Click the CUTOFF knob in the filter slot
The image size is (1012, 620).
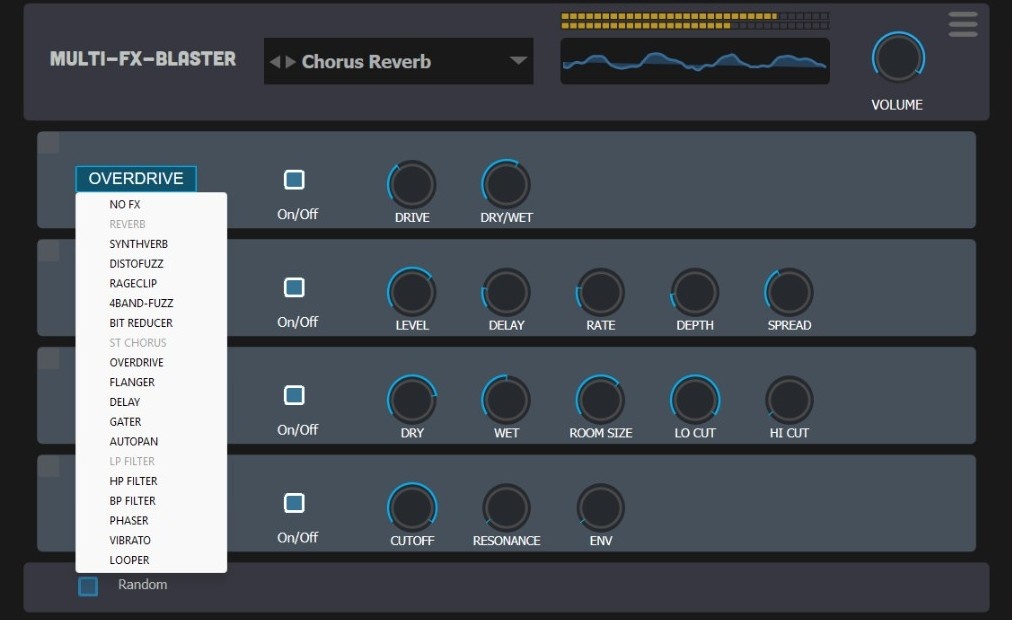pyautogui.click(x=411, y=507)
